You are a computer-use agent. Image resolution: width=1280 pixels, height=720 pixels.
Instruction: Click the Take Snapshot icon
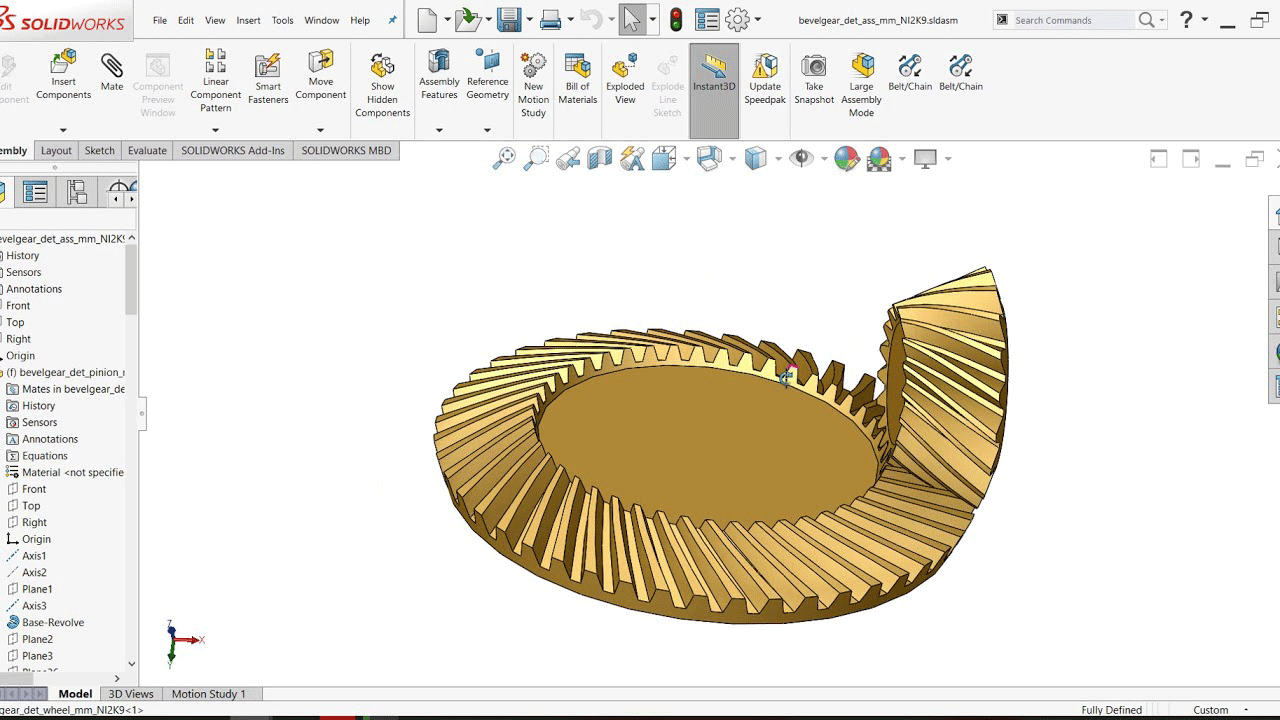(814, 78)
